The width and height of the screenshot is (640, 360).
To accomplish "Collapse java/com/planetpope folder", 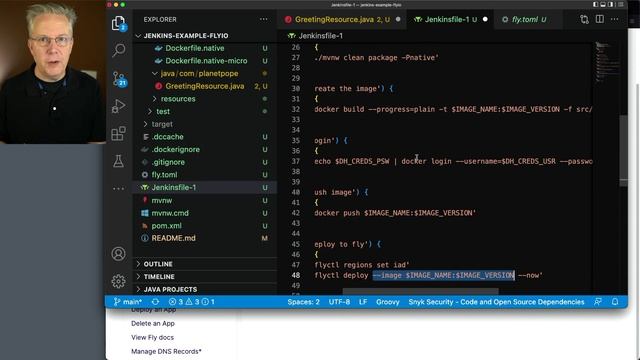I will 199,73.
